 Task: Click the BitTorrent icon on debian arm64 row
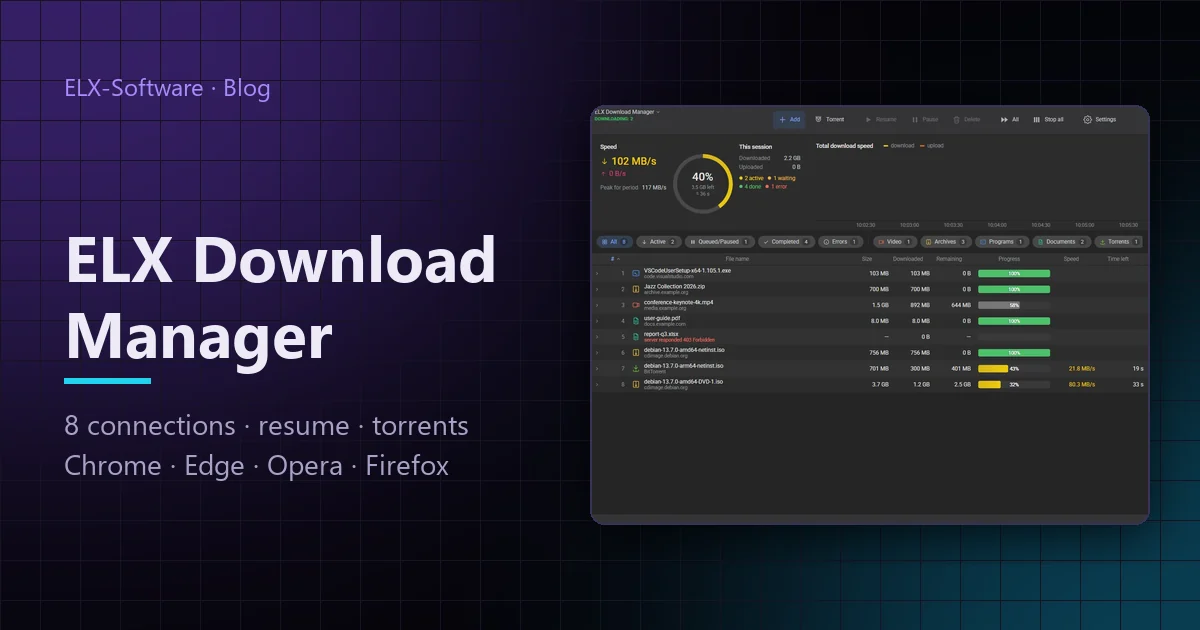[636, 368]
